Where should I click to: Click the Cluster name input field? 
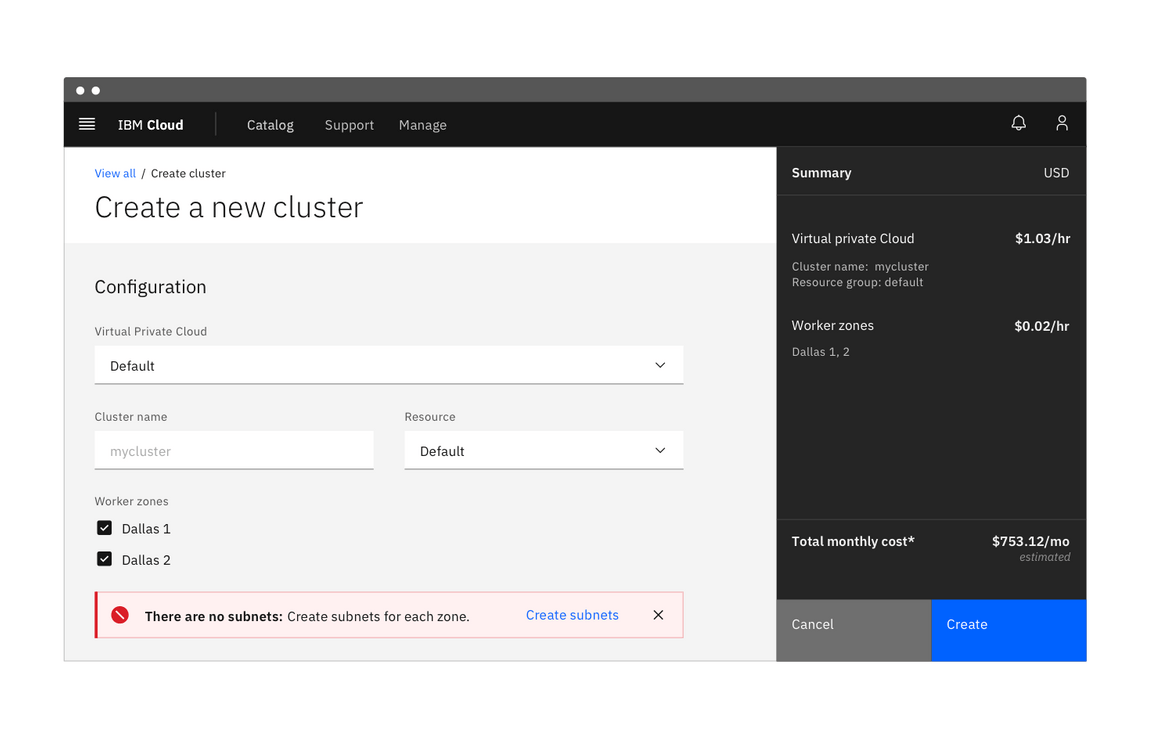(x=233, y=450)
